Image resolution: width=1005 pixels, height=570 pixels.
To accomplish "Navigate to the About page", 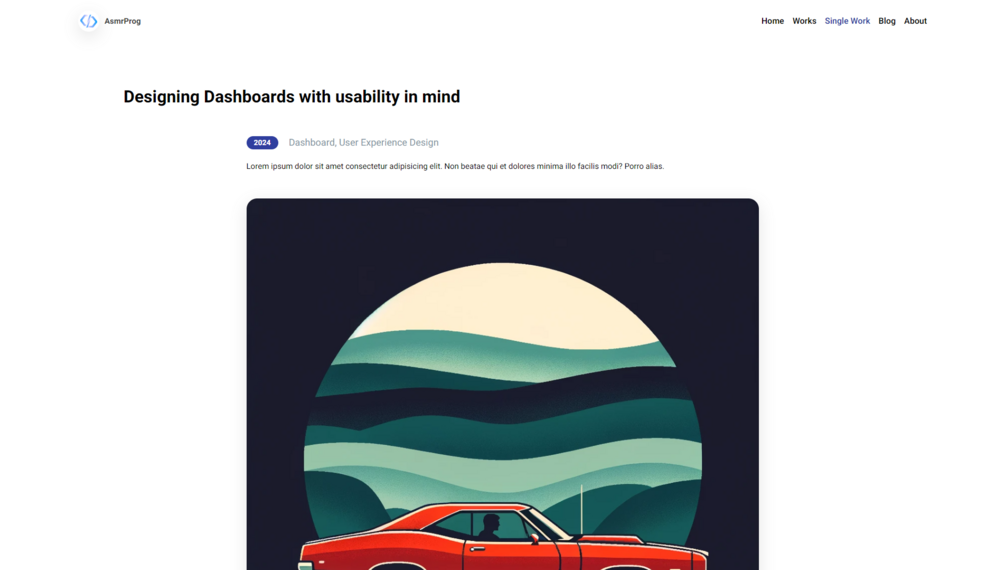I will tap(915, 21).
